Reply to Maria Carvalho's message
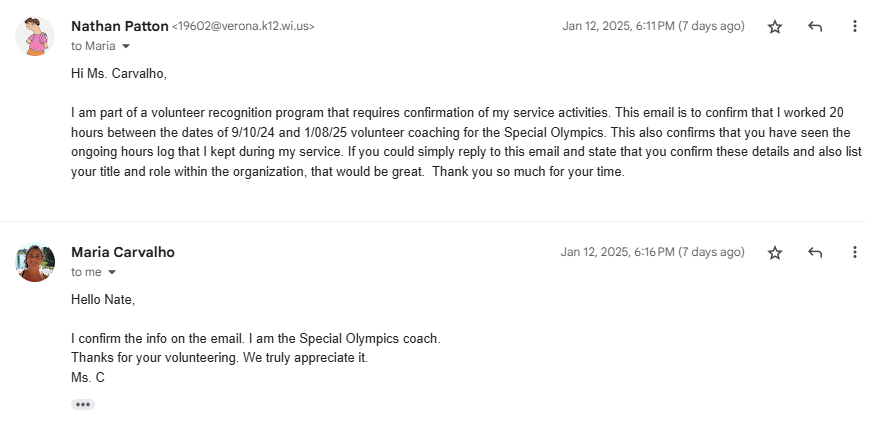The height and width of the screenshot is (433, 872). point(815,253)
